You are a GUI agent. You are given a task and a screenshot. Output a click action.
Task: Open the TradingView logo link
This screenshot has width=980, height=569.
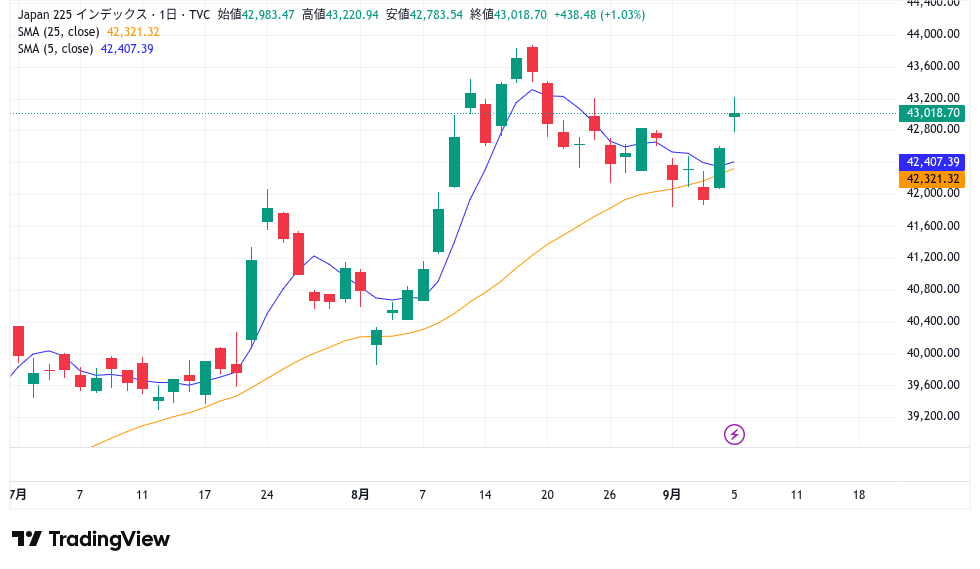coord(91,540)
